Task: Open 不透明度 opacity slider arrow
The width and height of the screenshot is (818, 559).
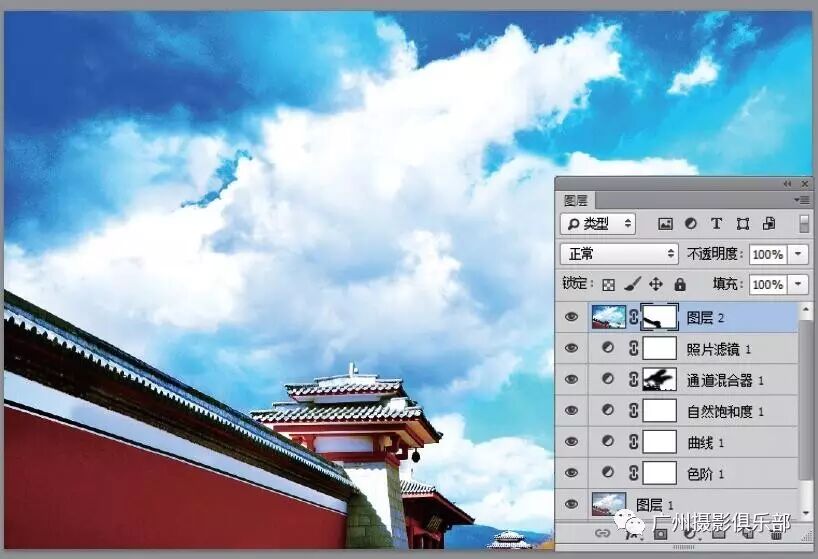Action: pos(798,254)
